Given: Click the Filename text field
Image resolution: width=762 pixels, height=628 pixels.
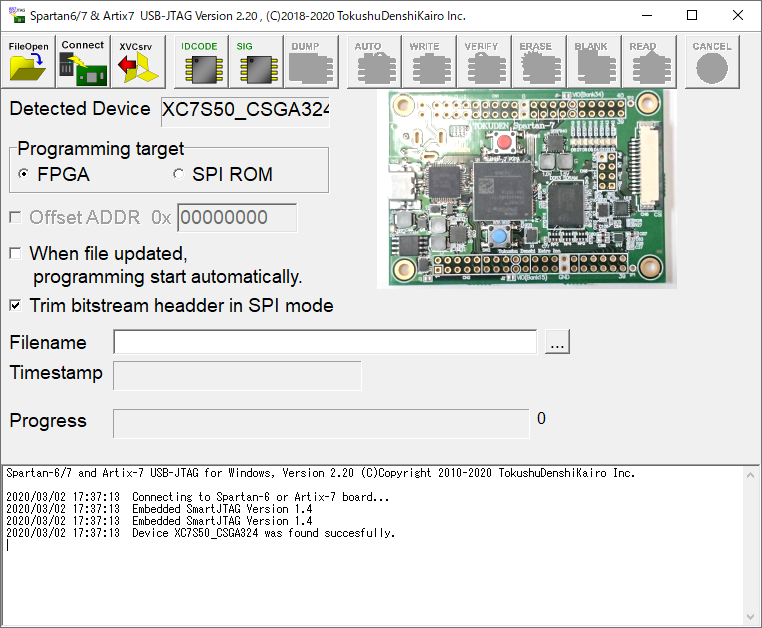Looking at the screenshot, I should tap(325, 342).
